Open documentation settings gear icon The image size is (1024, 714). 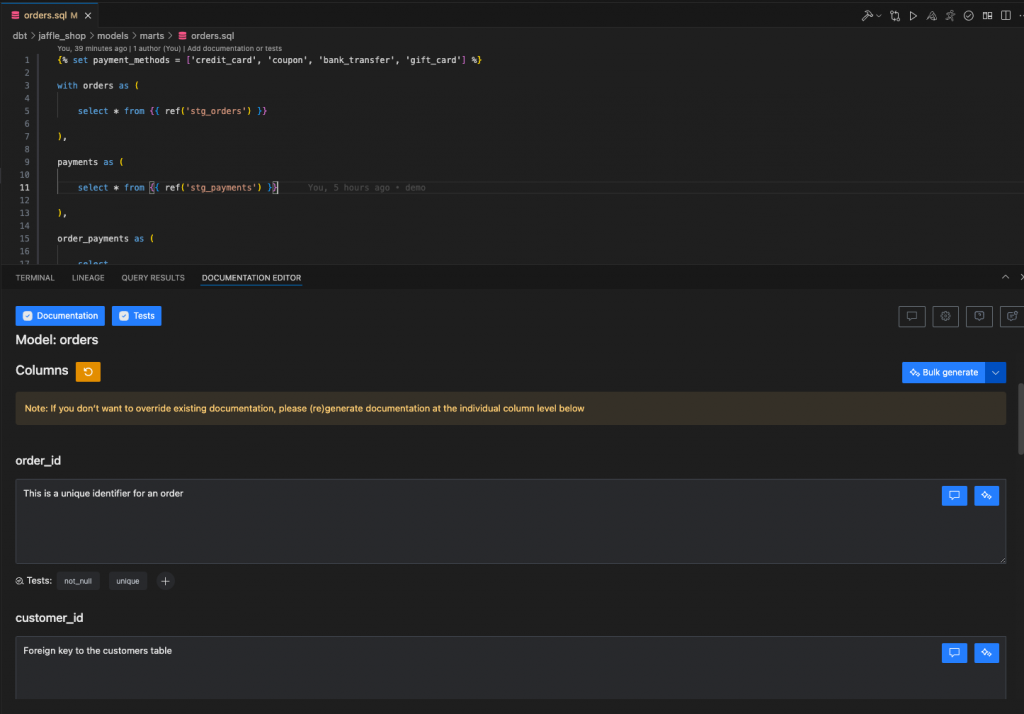pyautogui.click(x=945, y=316)
